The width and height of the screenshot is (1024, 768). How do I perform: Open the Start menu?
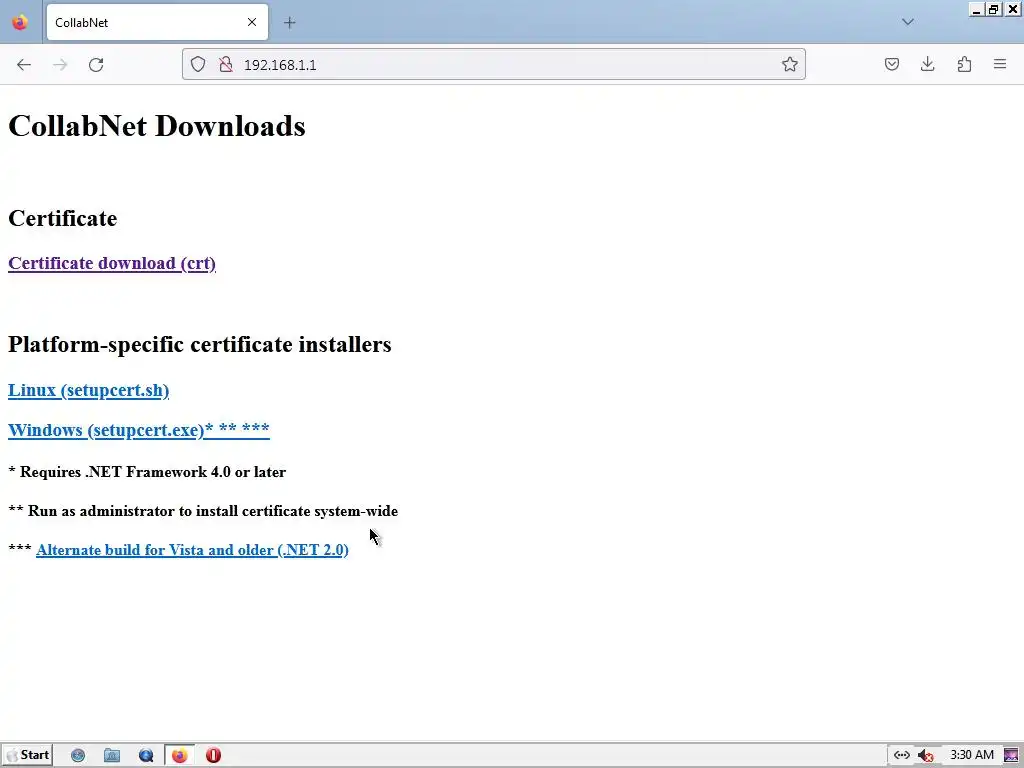coord(27,755)
